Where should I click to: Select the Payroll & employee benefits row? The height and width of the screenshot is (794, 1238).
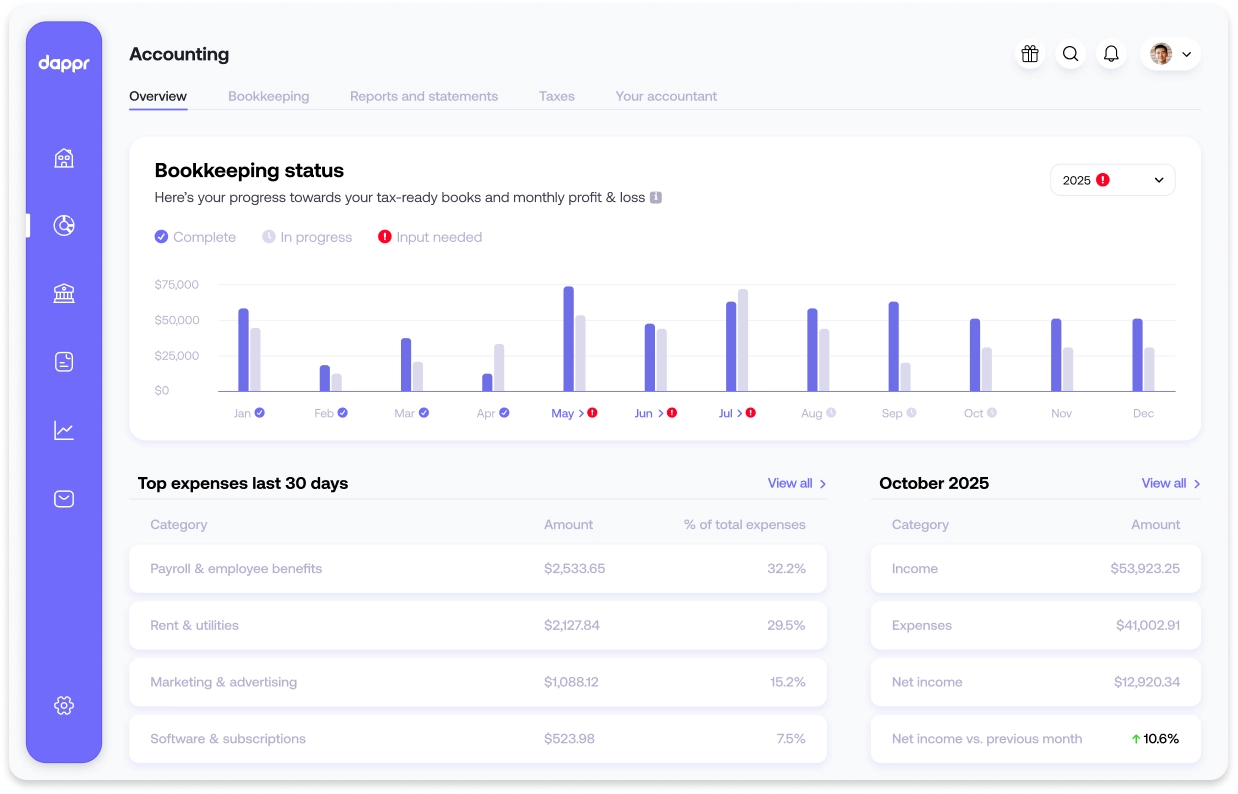(477, 568)
